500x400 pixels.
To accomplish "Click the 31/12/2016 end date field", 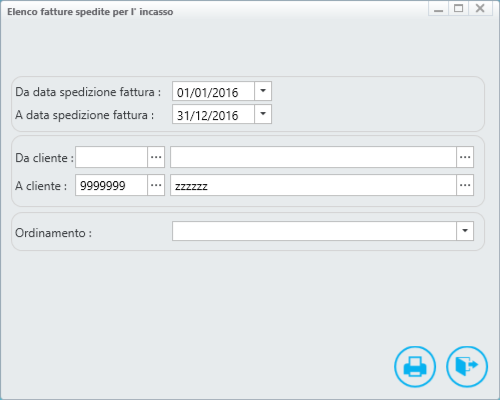I will point(213,114).
